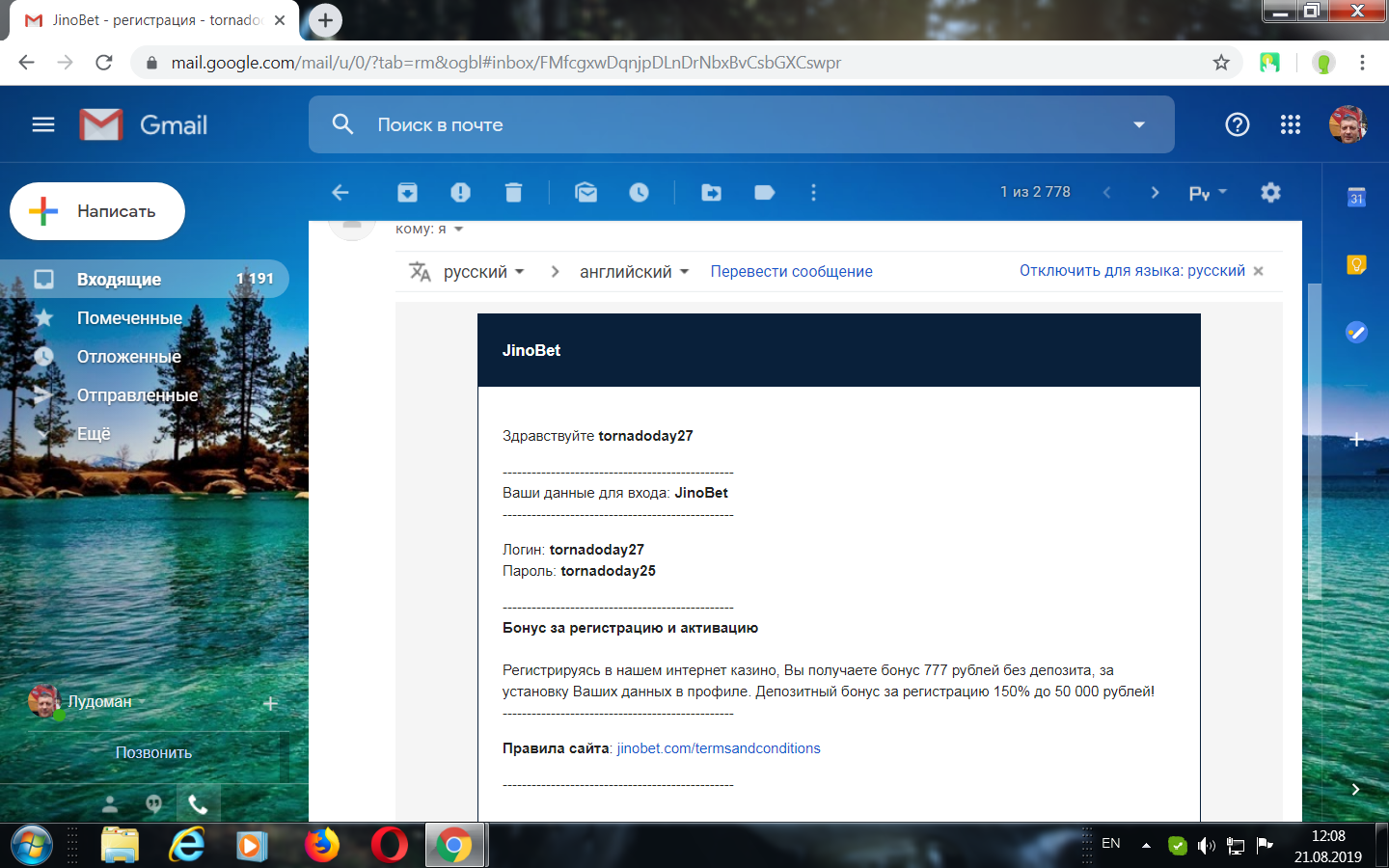Click 'Написать' compose button
1389x868 pixels.
[97, 211]
